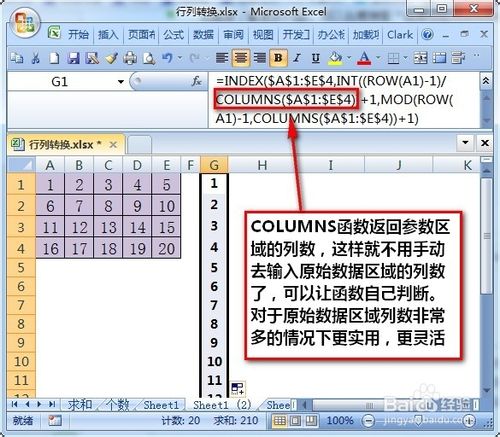Click the merge cells icon
500x437 pixels.
click(421, 58)
